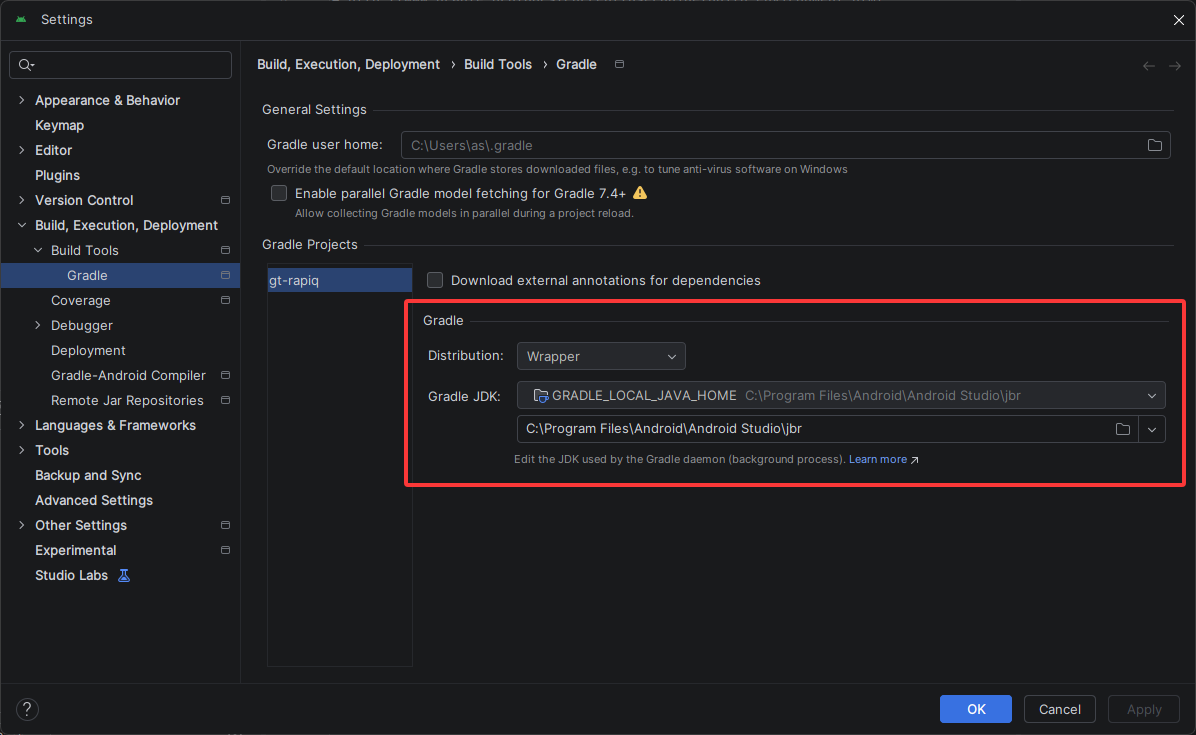The height and width of the screenshot is (735, 1196).
Task: Expand Appearance & Behavior section
Action: click(21, 100)
